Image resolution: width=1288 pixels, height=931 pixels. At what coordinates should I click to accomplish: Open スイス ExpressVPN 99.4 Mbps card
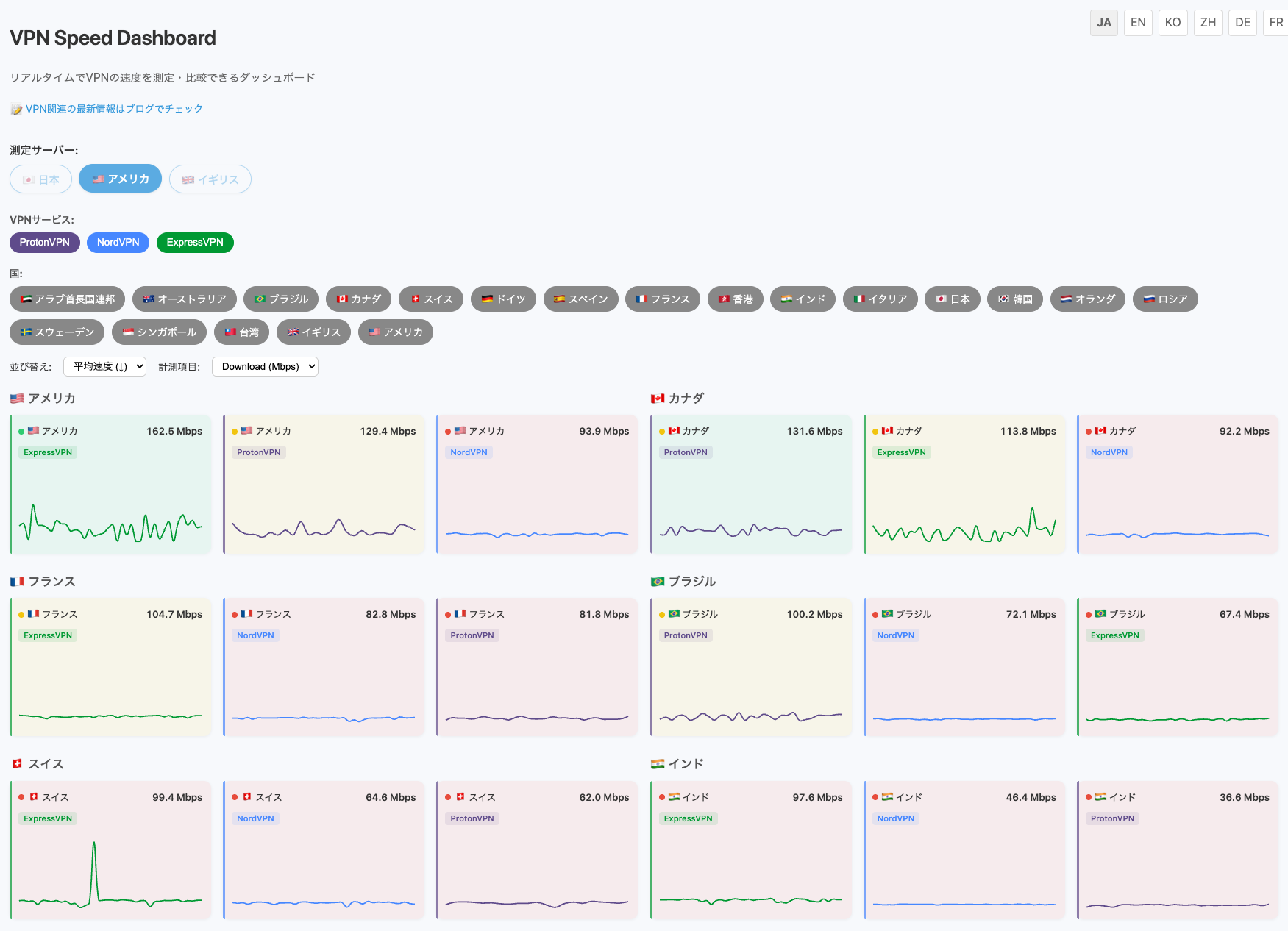click(110, 850)
